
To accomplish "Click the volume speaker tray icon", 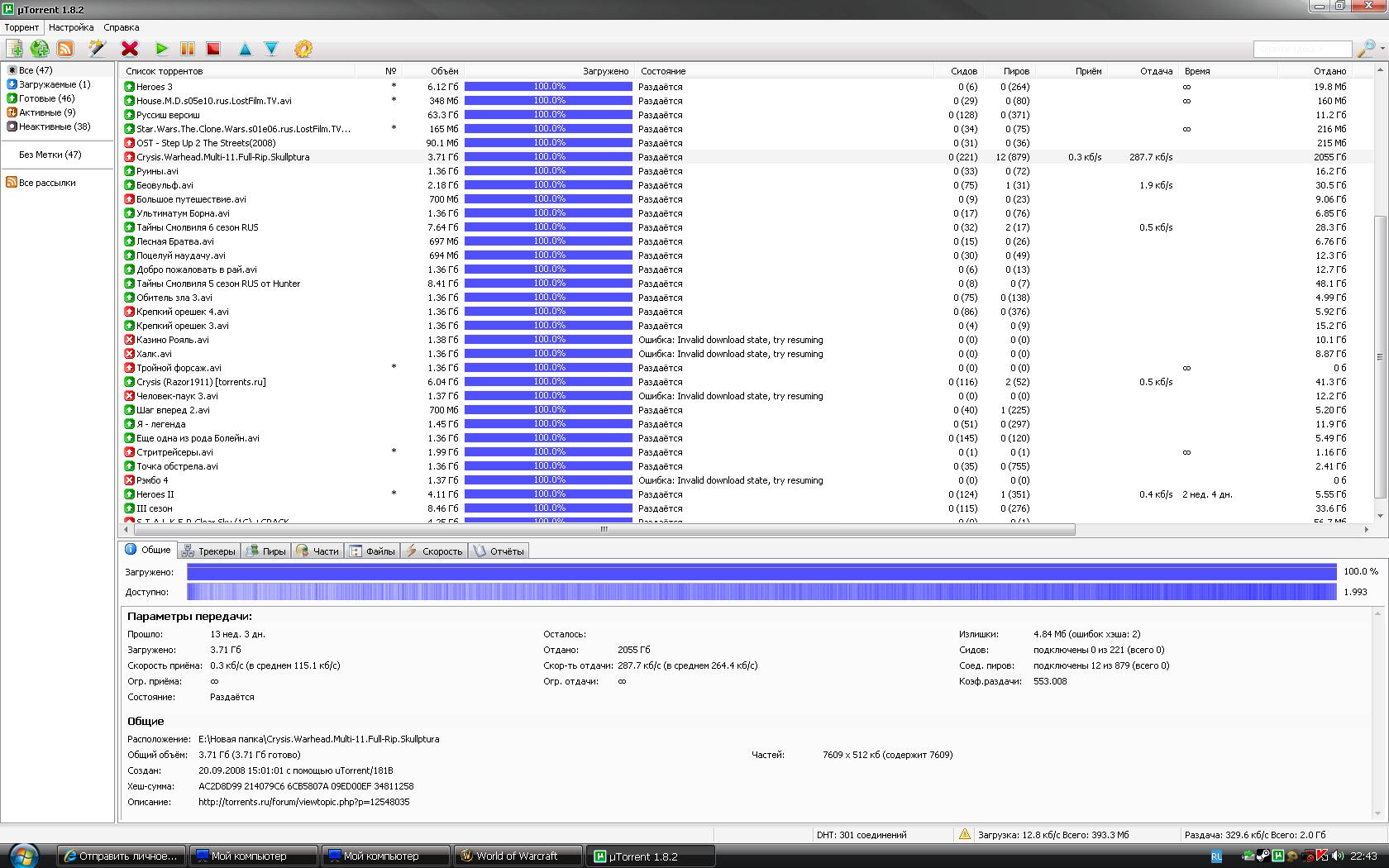I will (x=1336, y=856).
